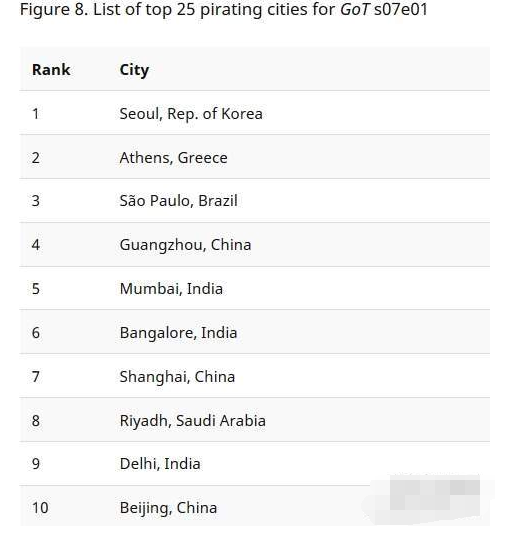Click the Guangzhou, China entry
517x538 pixels.
pyautogui.click(x=185, y=245)
